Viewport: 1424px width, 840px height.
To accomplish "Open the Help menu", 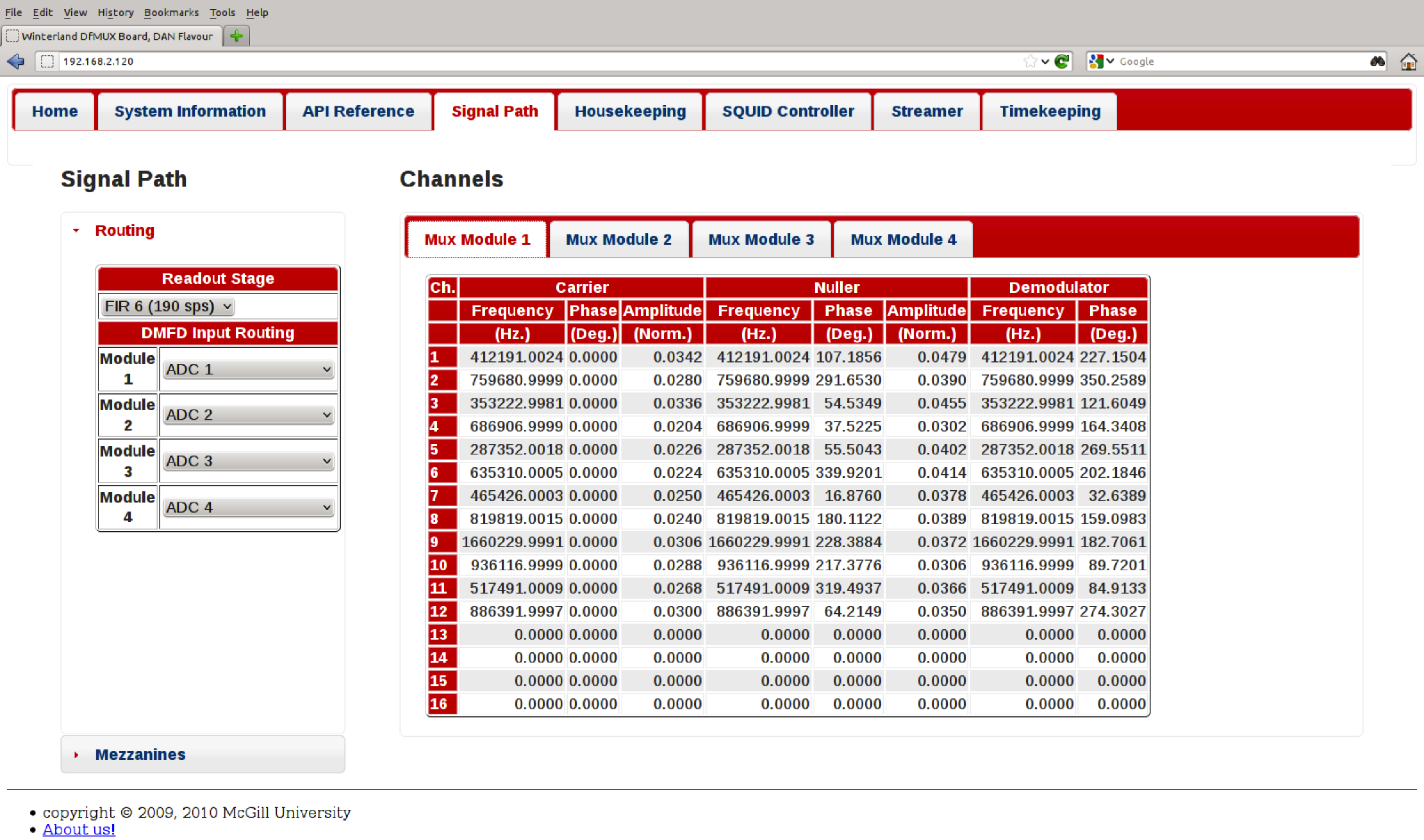I will pos(257,12).
